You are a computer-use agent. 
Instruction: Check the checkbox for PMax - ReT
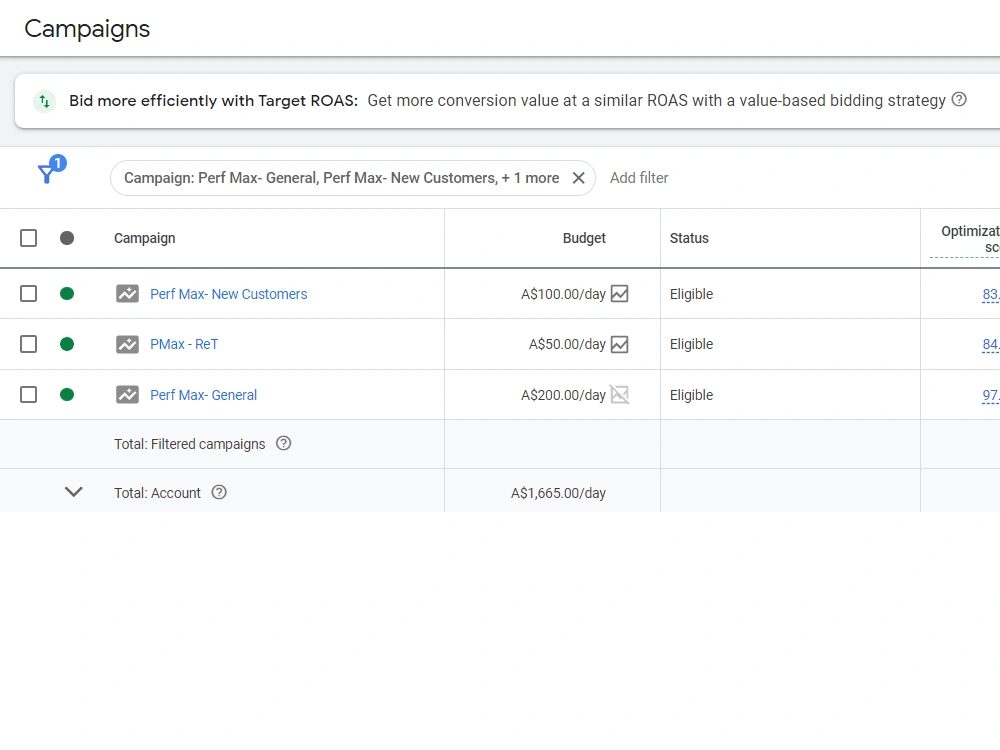[x=28, y=344]
